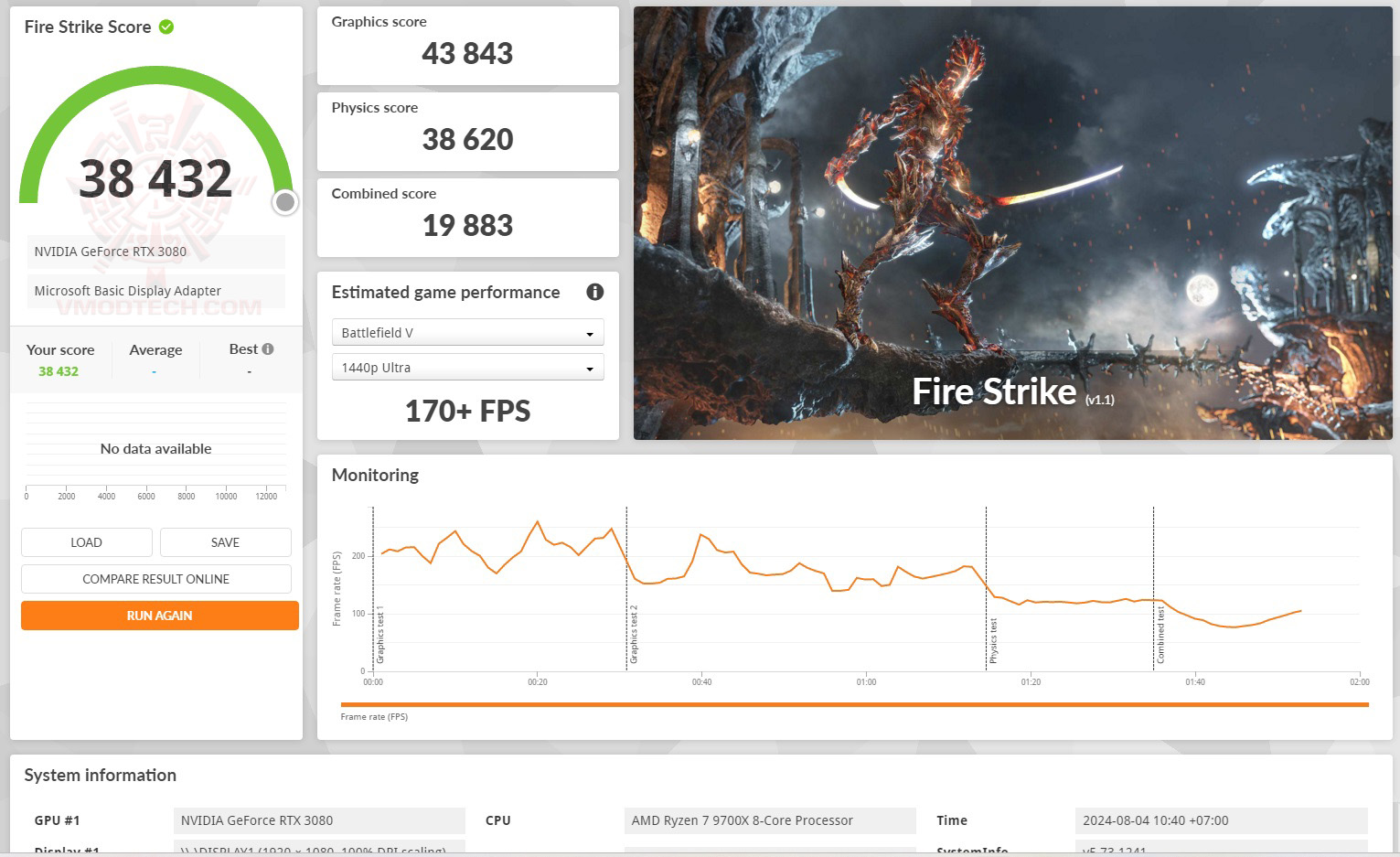This screenshot has width=1400, height=857.
Task: Click the Graphics score label
Action: pos(379,22)
